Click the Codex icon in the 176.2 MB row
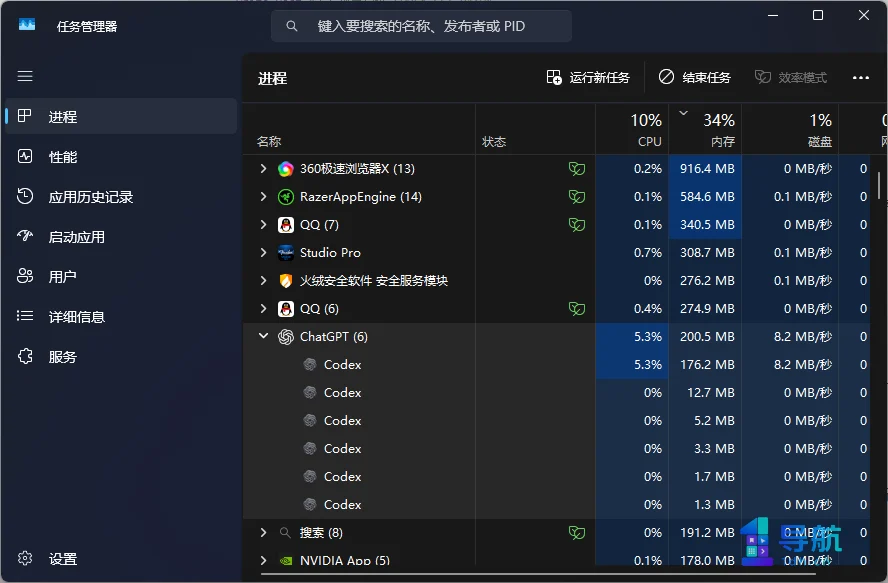 pyautogui.click(x=310, y=364)
